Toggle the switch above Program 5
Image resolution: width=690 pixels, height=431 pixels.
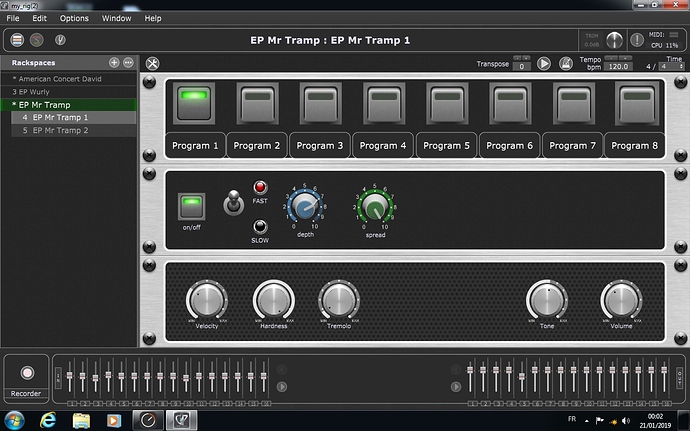tap(447, 103)
